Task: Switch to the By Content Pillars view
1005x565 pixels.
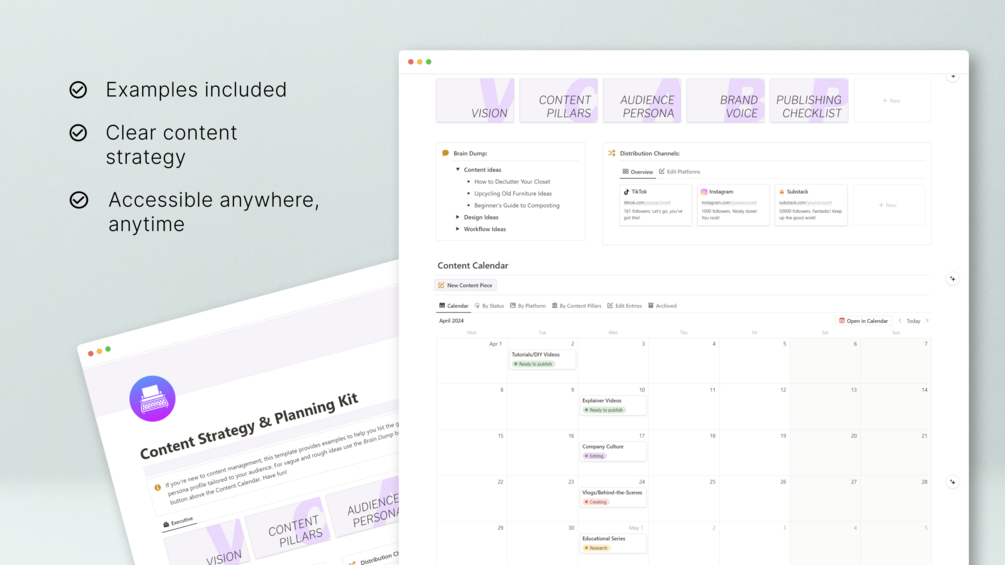Action: point(576,306)
